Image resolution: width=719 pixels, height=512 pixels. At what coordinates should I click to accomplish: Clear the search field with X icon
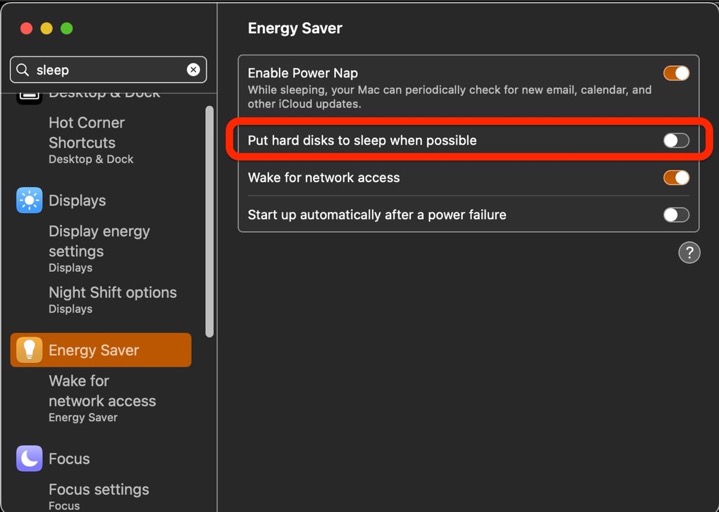pyautogui.click(x=193, y=70)
